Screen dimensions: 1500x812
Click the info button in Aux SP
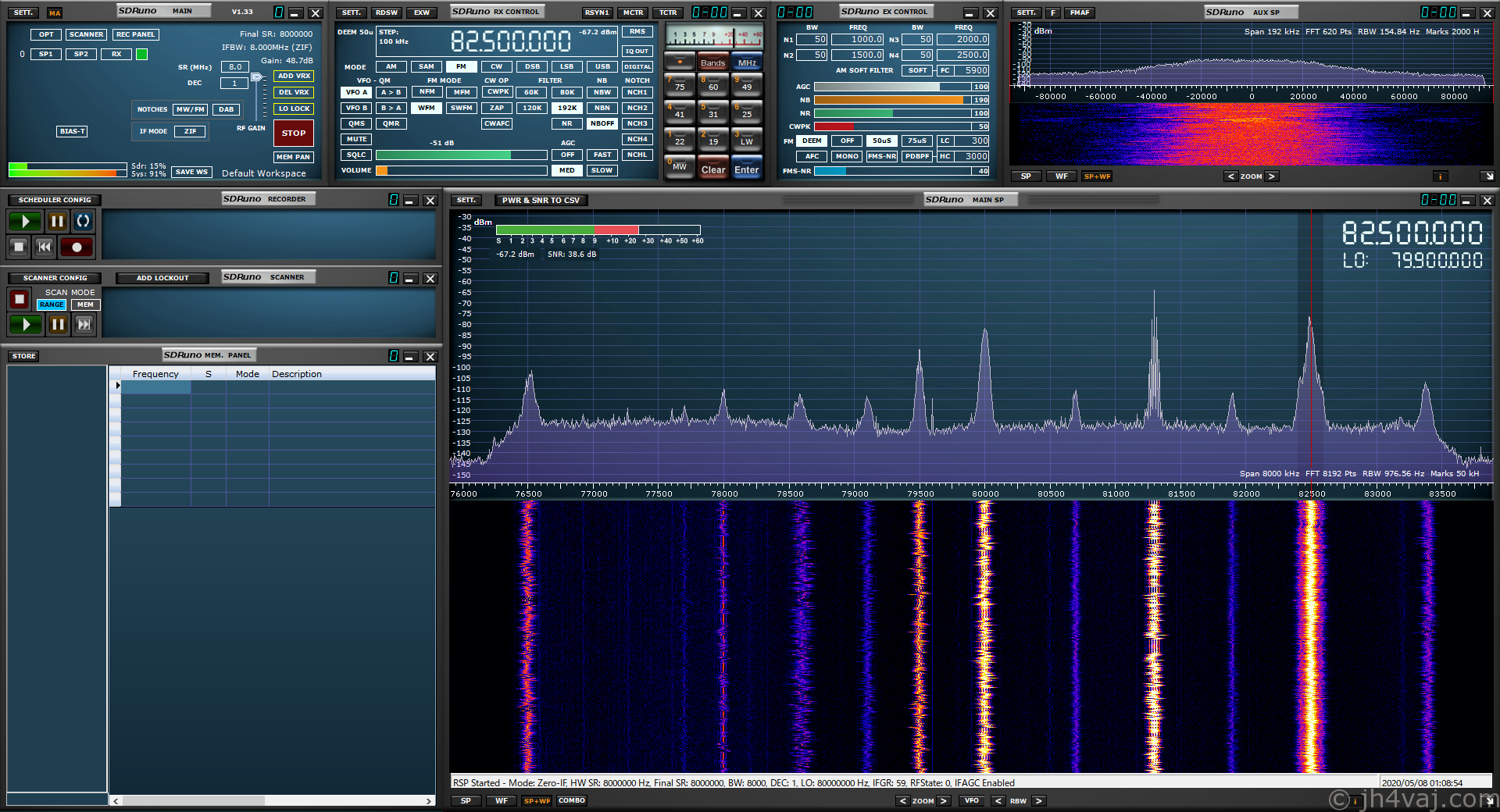1439,176
